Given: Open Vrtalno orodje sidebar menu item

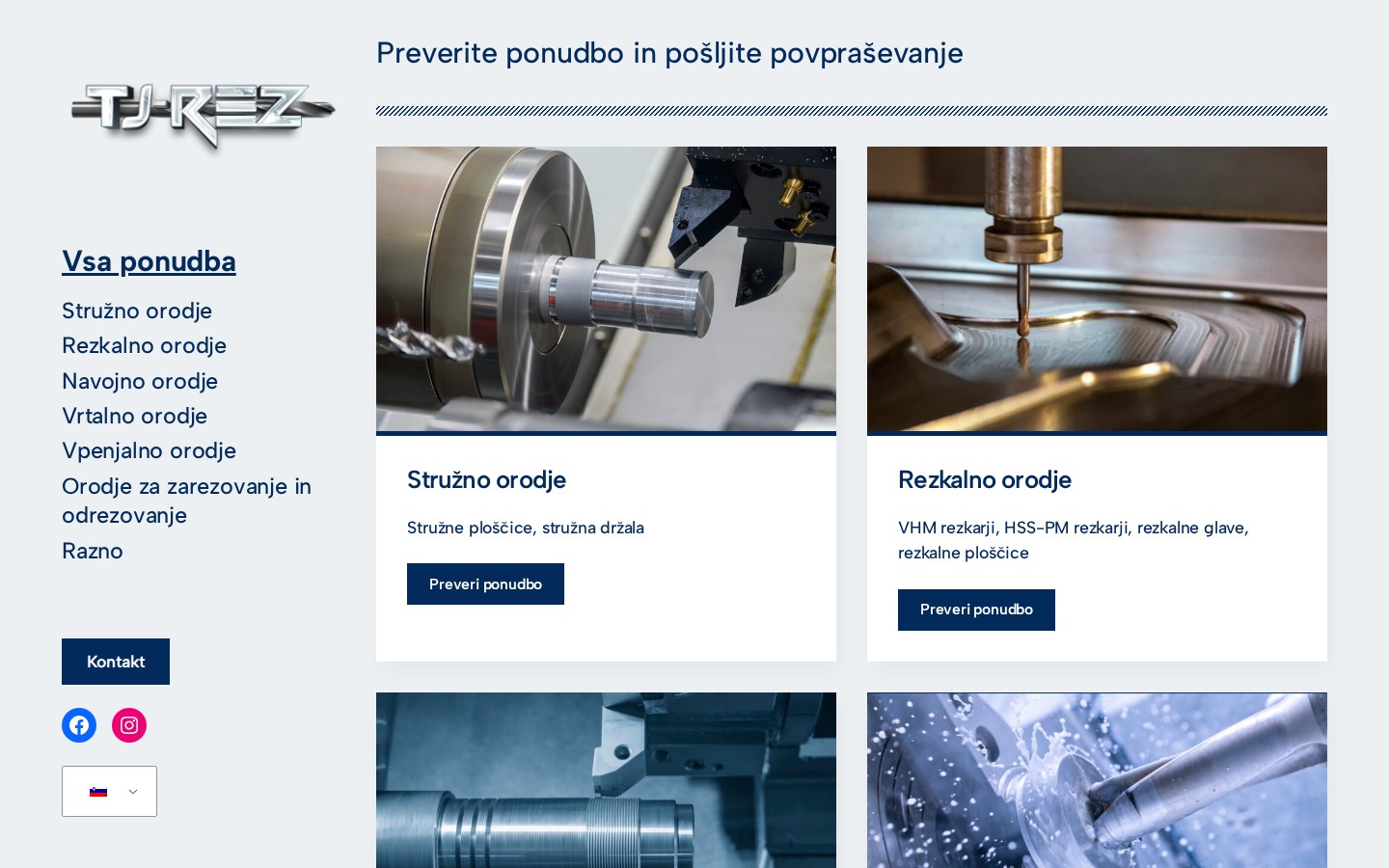Looking at the screenshot, I should click(x=135, y=416).
